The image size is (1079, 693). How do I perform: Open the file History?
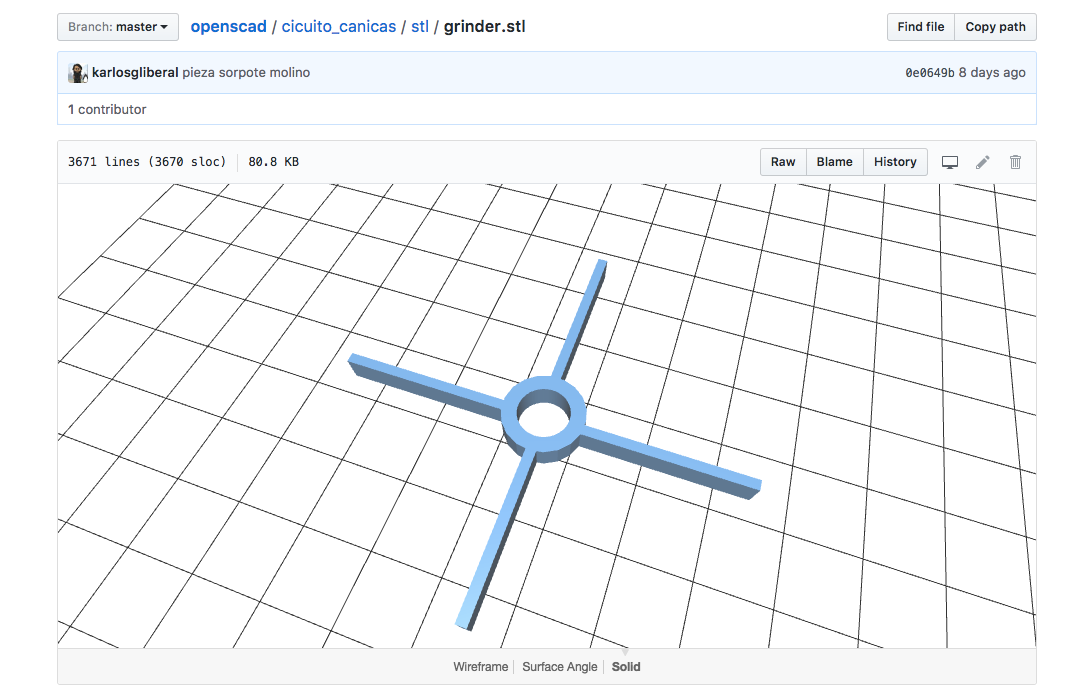pyautogui.click(x=895, y=162)
